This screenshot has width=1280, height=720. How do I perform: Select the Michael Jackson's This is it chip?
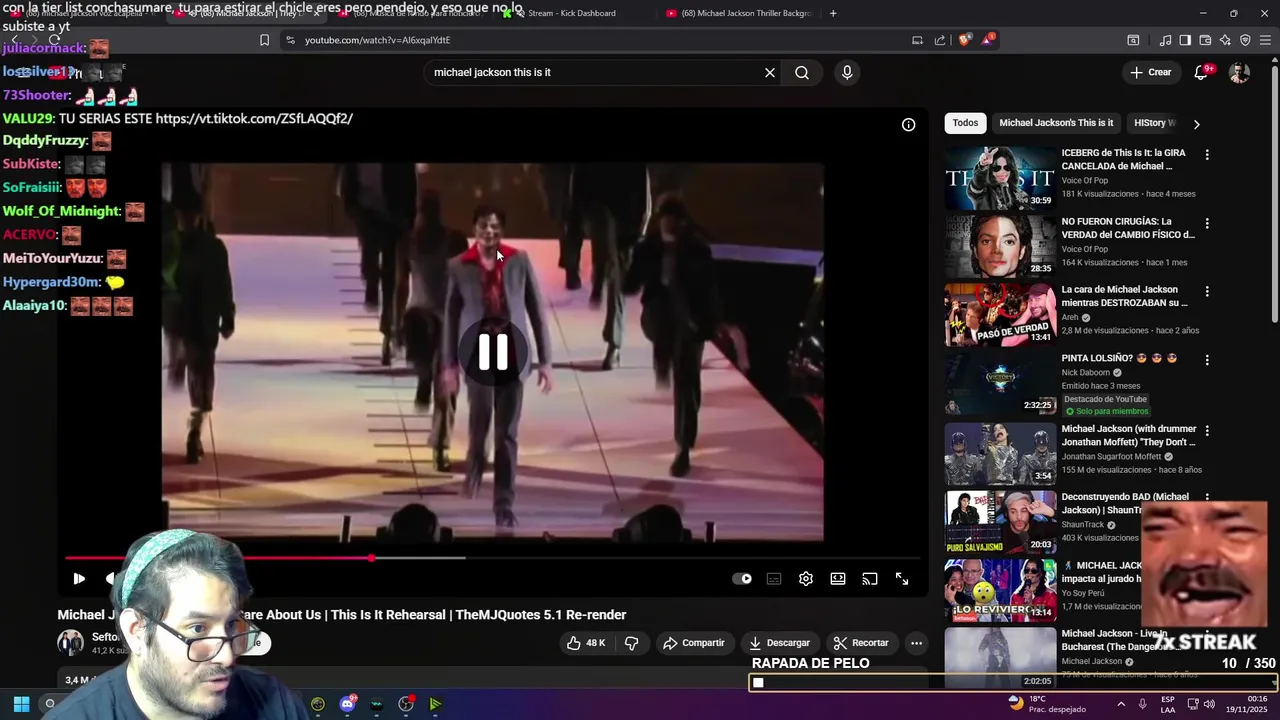[1056, 123]
